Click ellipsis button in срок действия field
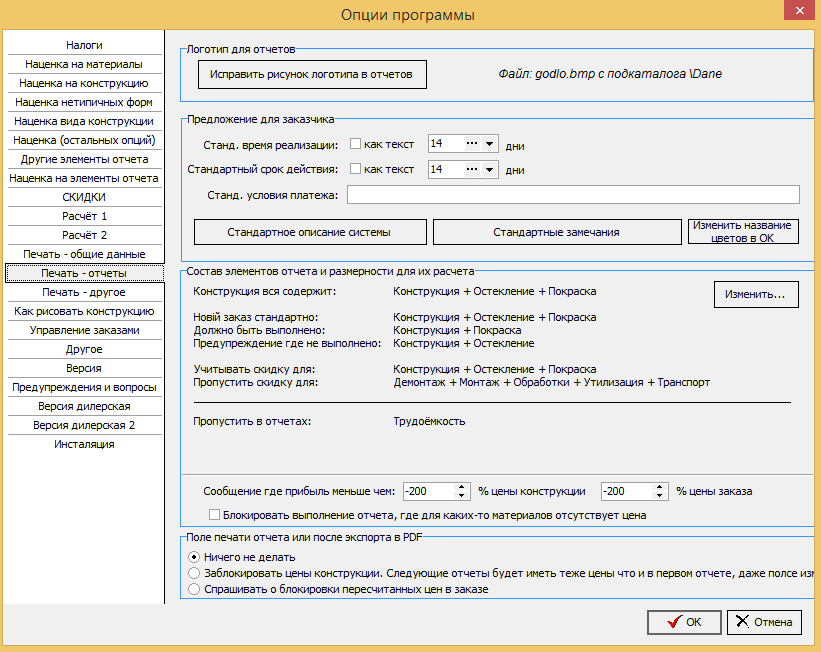This screenshot has width=821, height=652. [x=472, y=169]
